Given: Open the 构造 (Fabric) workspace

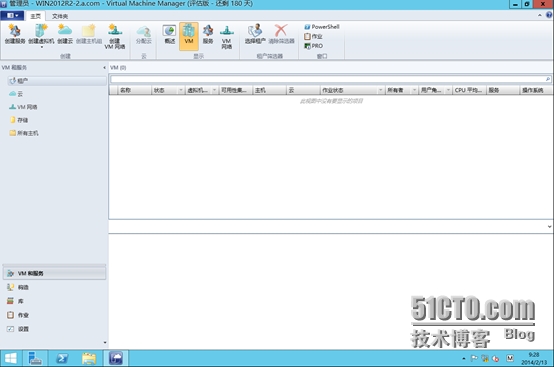Looking at the screenshot, I should (54, 288).
